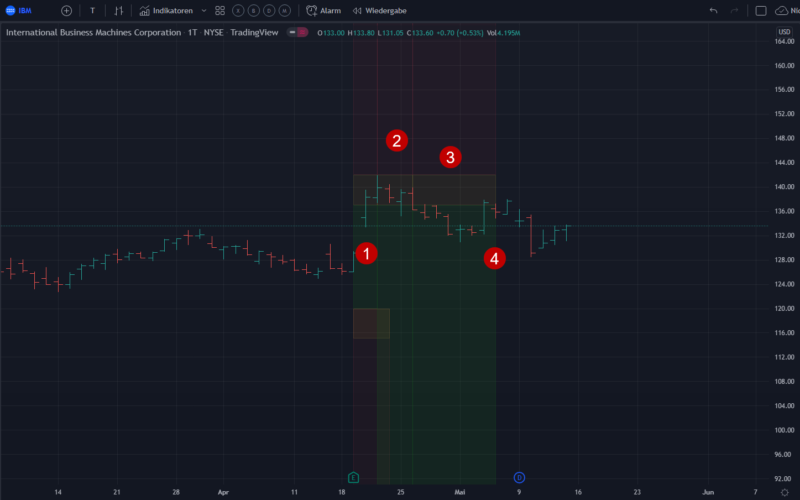Click the blue dividend D marker

[x=519, y=478]
